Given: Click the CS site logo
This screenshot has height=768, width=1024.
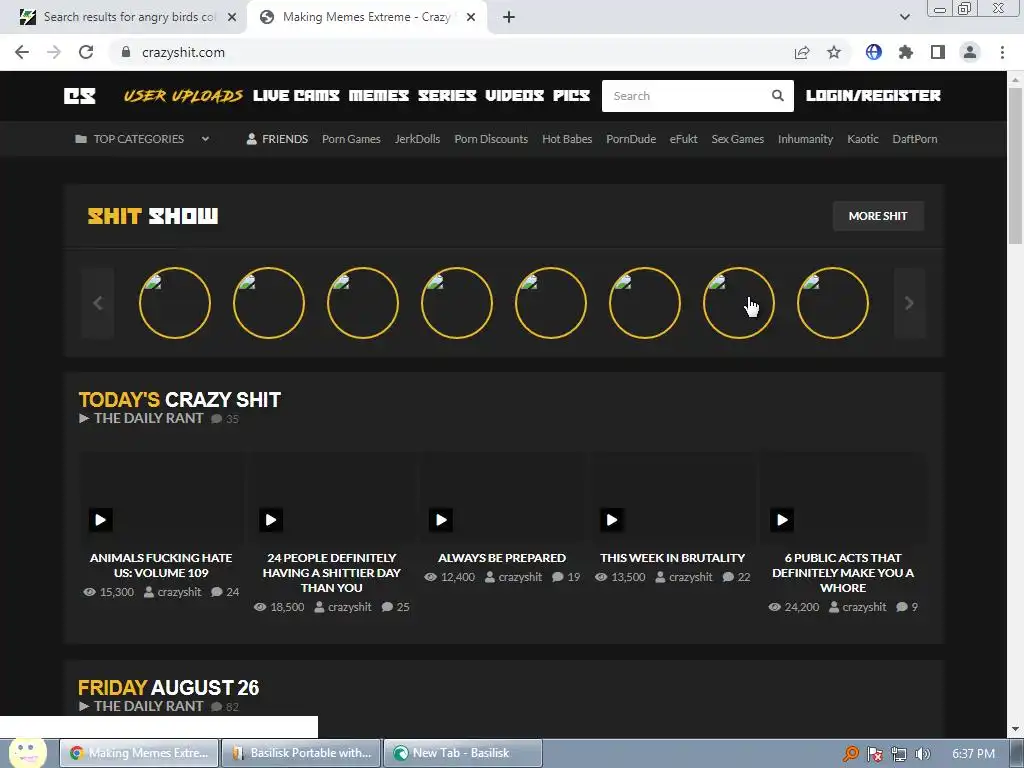Looking at the screenshot, I should coord(80,96).
